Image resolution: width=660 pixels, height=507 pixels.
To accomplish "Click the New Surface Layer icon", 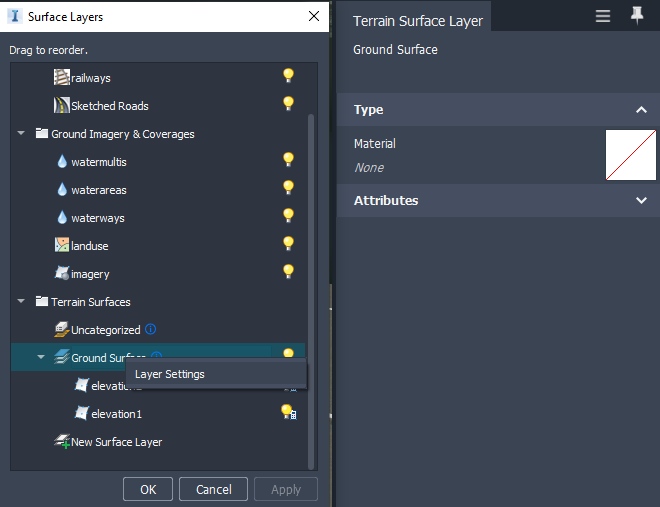I will coord(62,441).
